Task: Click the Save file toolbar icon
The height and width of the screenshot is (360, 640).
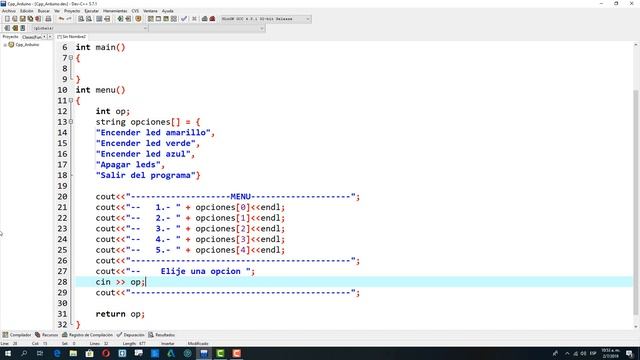Action: click(x=22, y=19)
